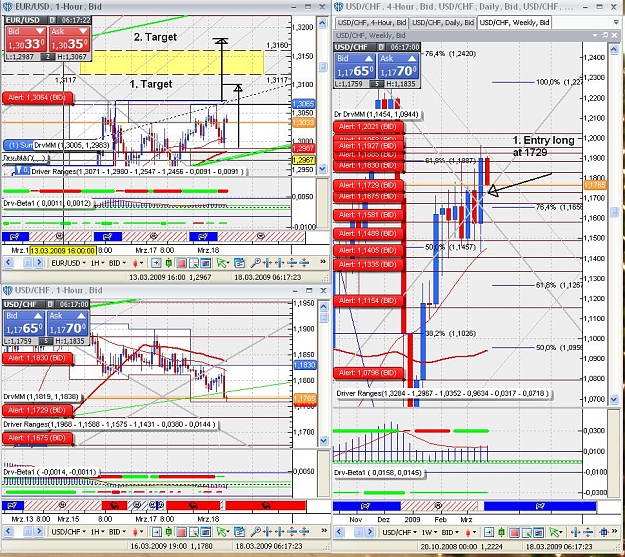Click first horizontal expand icon in EUR/USD toolbar
The image size is (625, 557).
click(x=267, y=263)
